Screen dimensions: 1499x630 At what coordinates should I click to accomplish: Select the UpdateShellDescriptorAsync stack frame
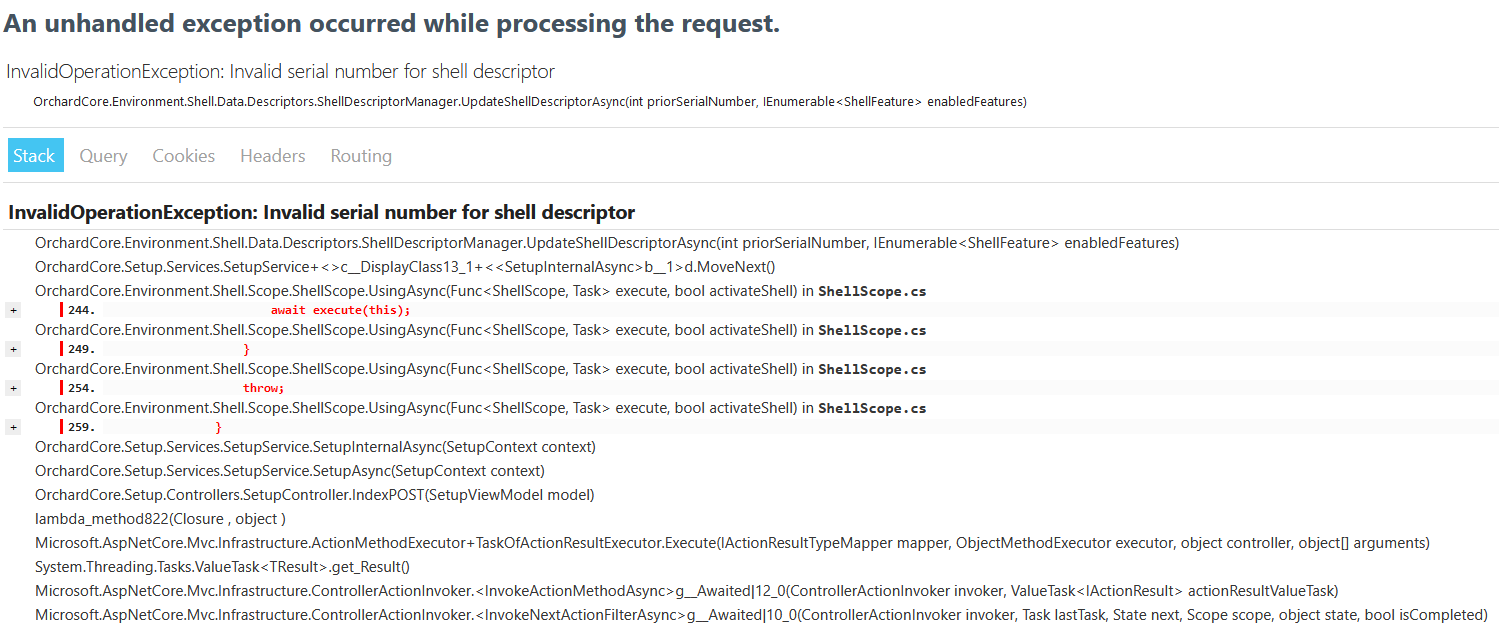pyautogui.click(x=606, y=242)
